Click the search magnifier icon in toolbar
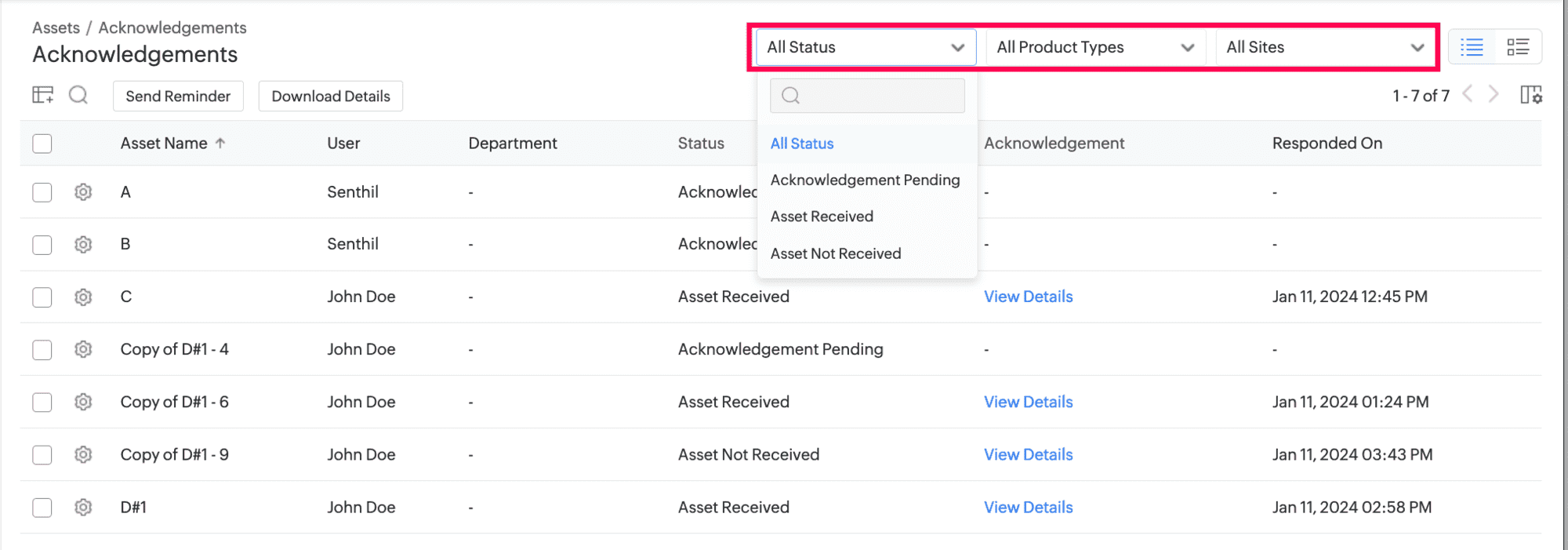 tap(78, 96)
